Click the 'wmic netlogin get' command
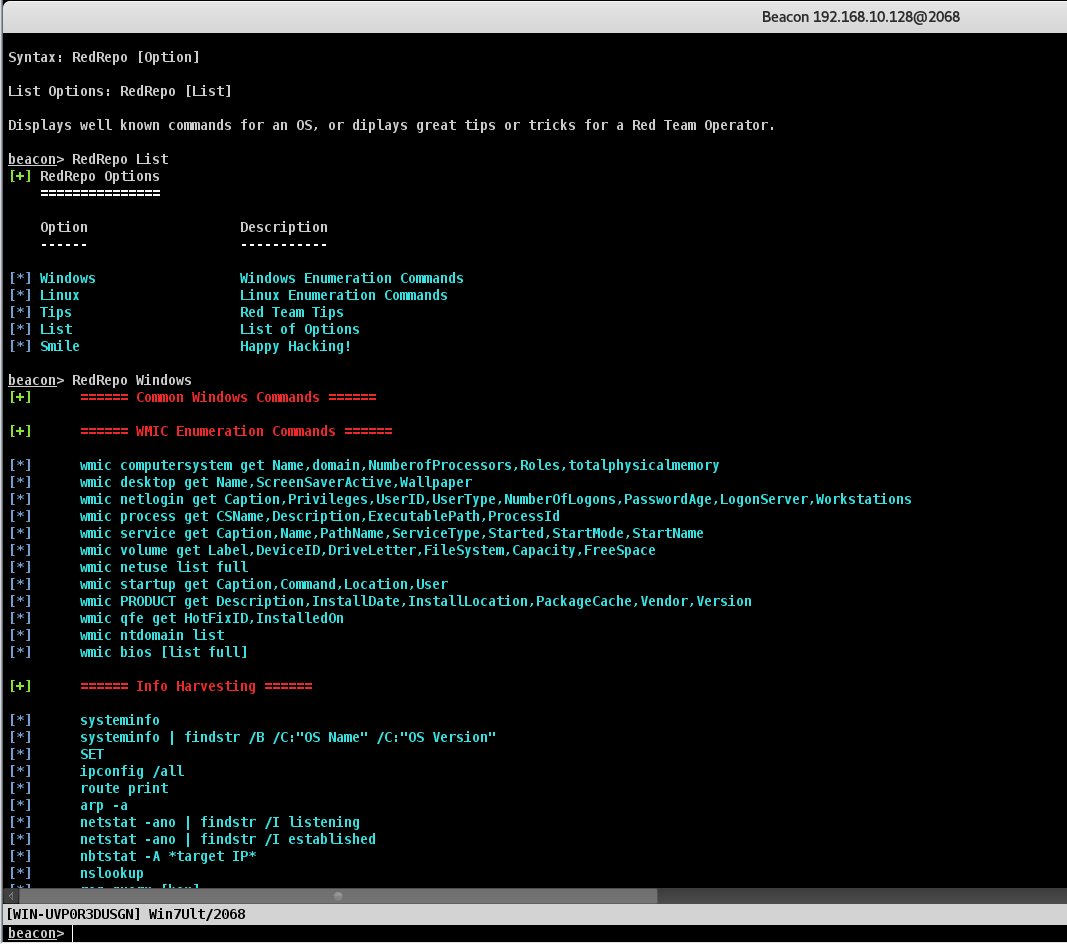Viewport: 1067px width, 944px height. point(495,500)
